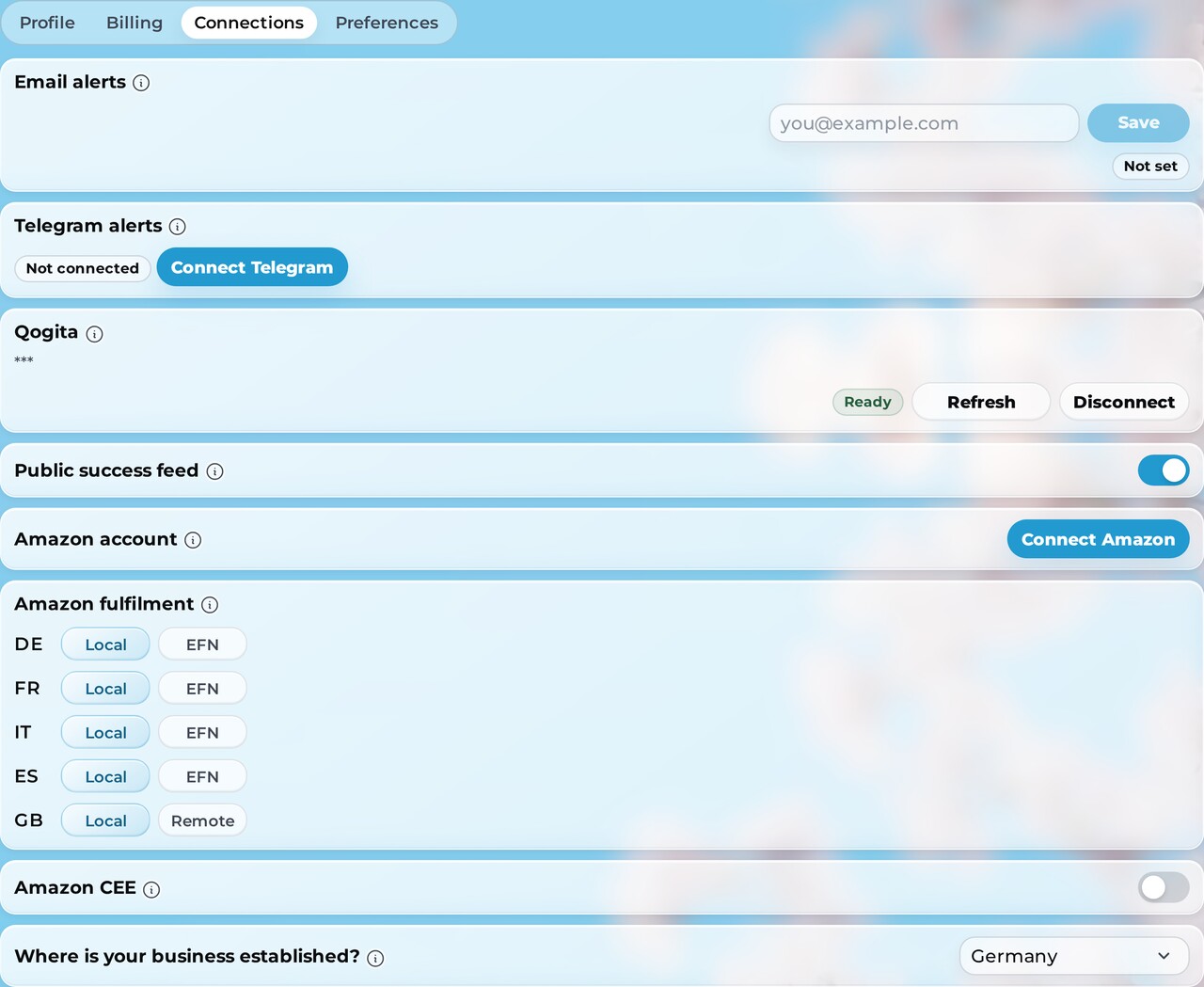Disconnect the Qogita account
The width and height of the screenshot is (1204, 987).
1124,402
